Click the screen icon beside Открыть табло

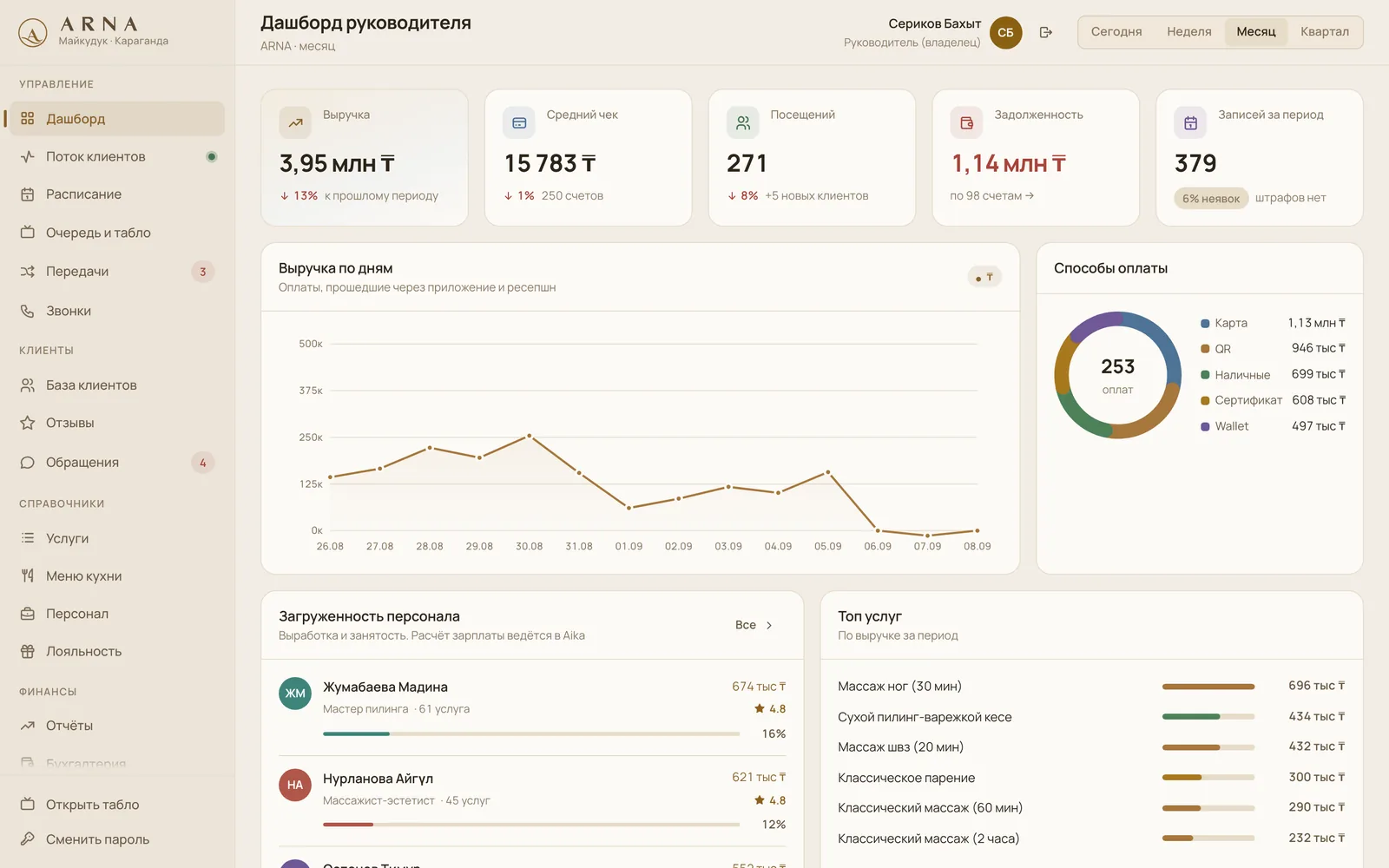[x=28, y=805]
